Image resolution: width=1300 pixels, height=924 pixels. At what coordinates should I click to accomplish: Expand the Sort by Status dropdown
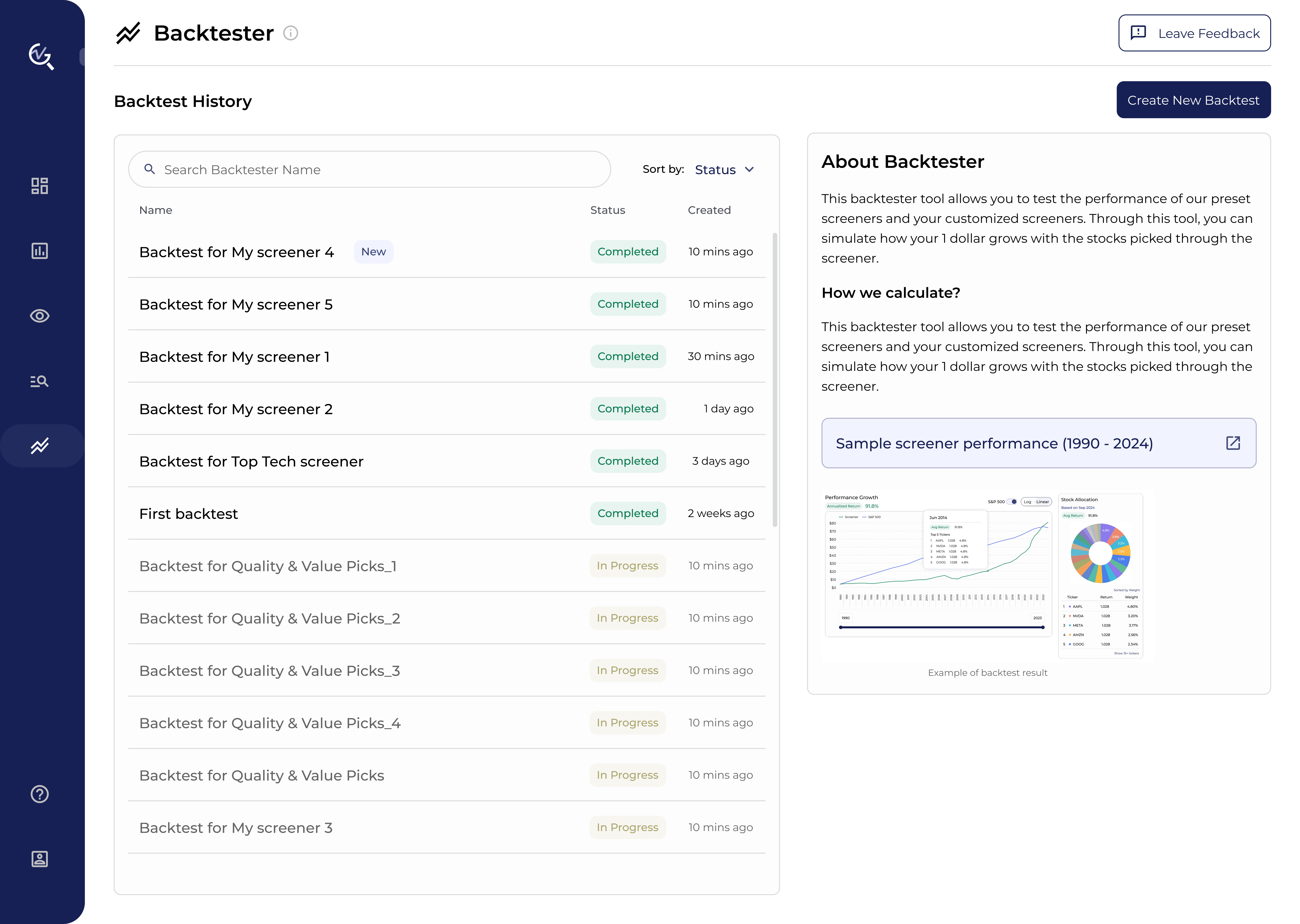pyautogui.click(x=715, y=170)
